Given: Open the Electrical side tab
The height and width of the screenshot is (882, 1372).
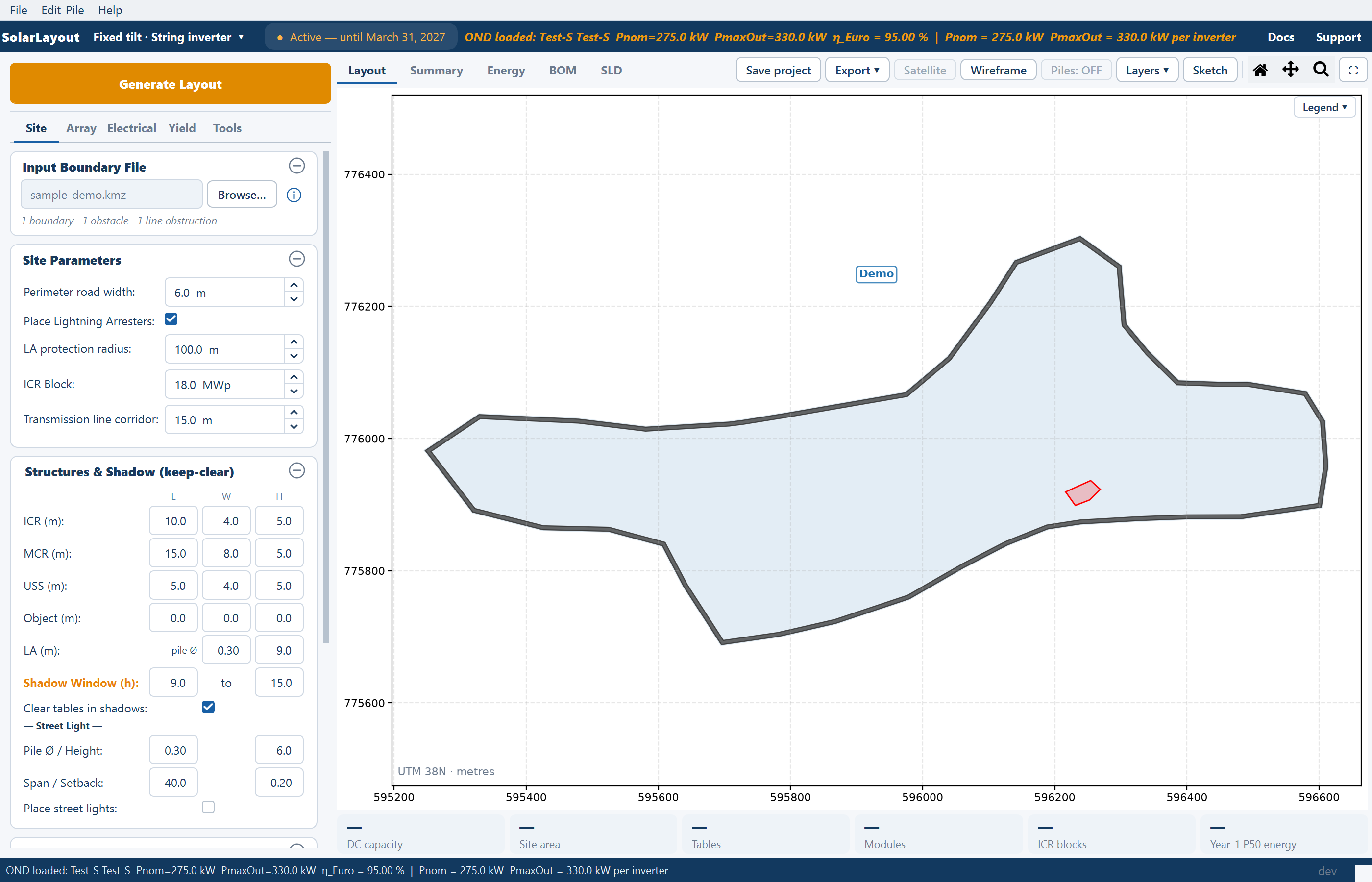Looking at the screenshot, I should tap(131, 128).
